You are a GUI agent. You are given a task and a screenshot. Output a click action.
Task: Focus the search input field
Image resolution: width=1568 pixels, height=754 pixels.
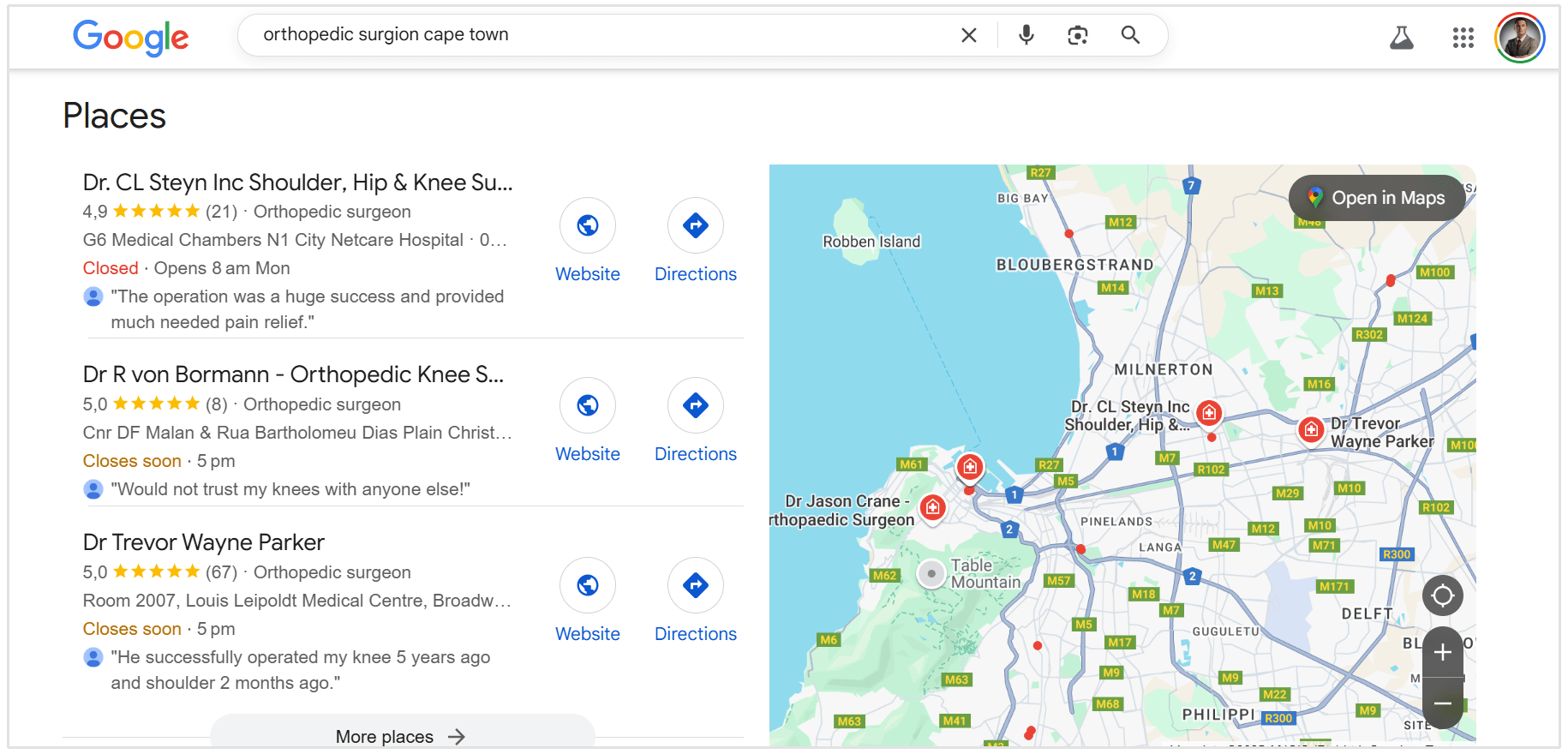tap(600, 35)
